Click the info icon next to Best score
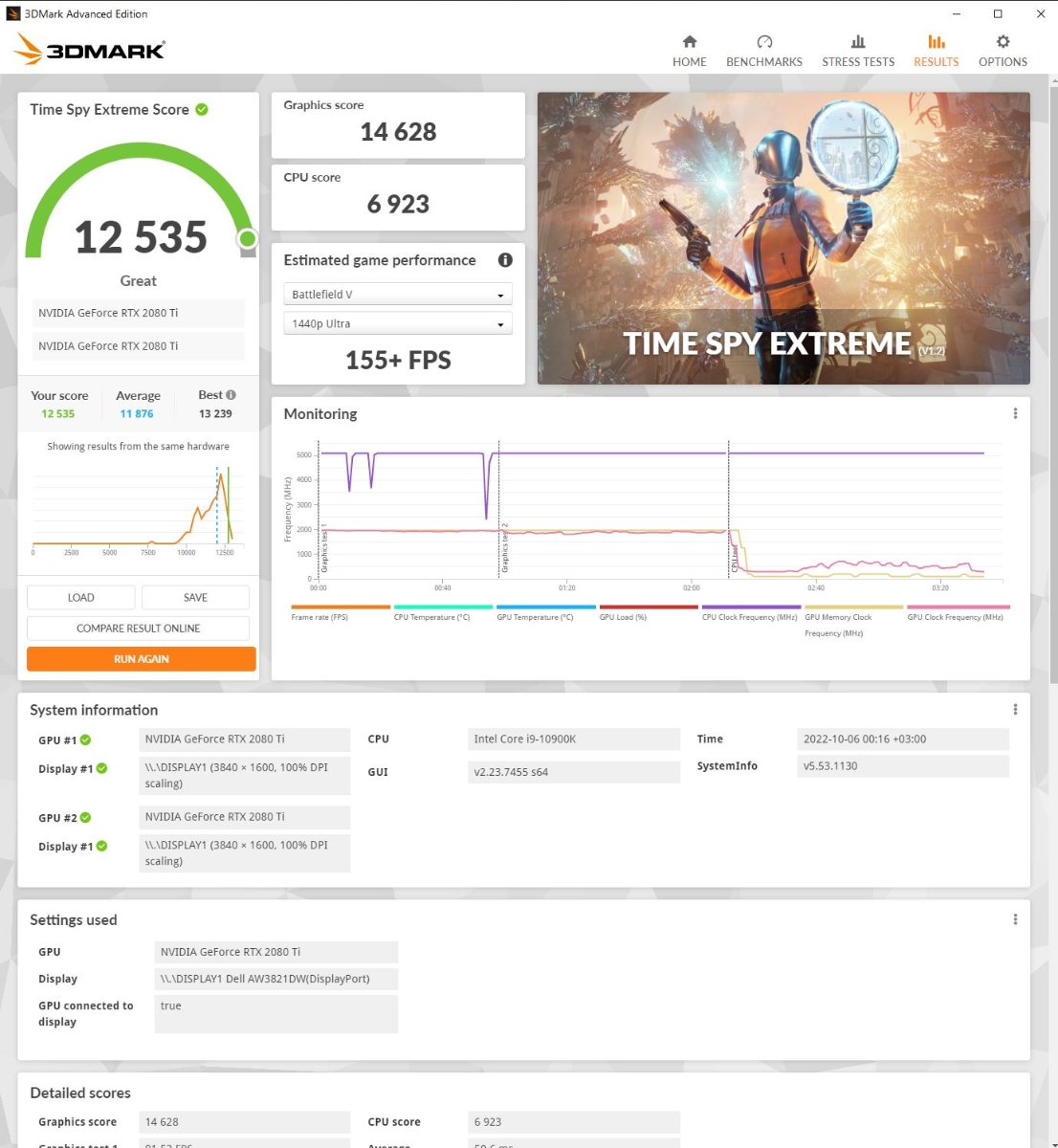This screenshot has height=1148, width=1058. [231, 394]
